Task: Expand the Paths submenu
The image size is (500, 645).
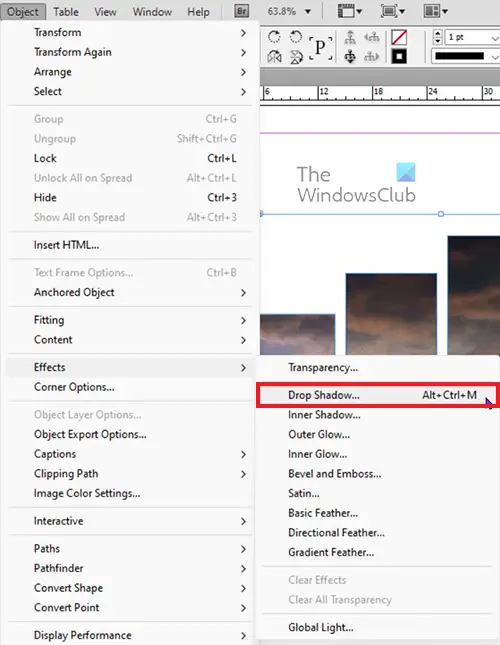Action: click(130, 549)
